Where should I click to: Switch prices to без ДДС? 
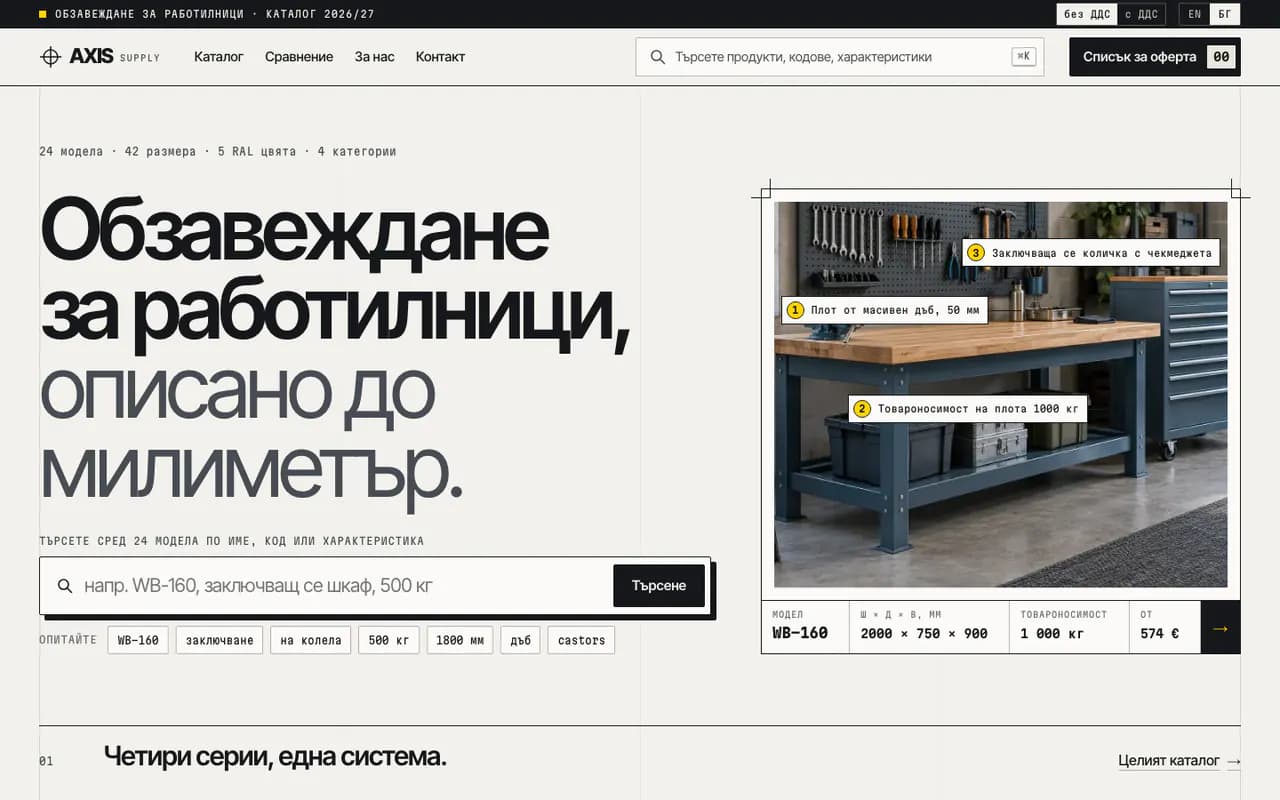(1087, 14)
